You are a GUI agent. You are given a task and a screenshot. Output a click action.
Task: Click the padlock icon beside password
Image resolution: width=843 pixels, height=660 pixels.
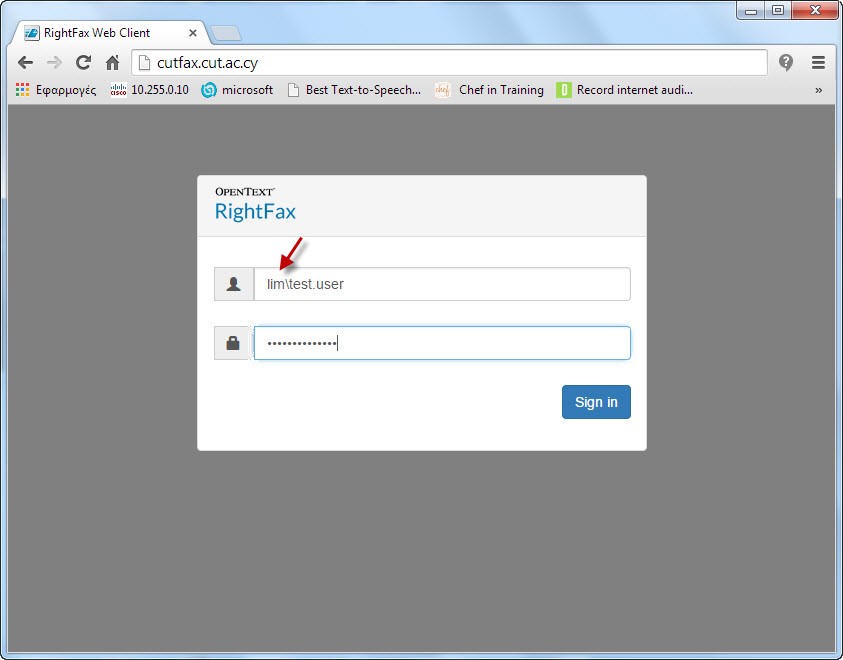point(233,343)
